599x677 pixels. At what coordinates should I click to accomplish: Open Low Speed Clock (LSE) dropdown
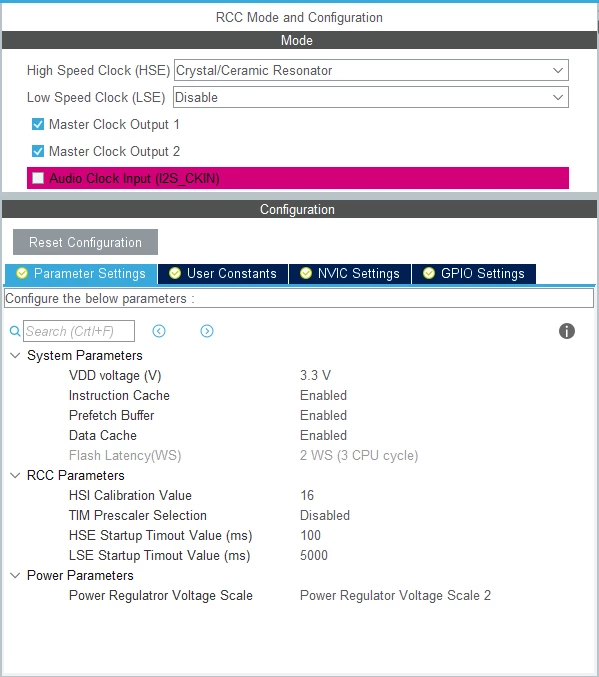tap(371, 97)
